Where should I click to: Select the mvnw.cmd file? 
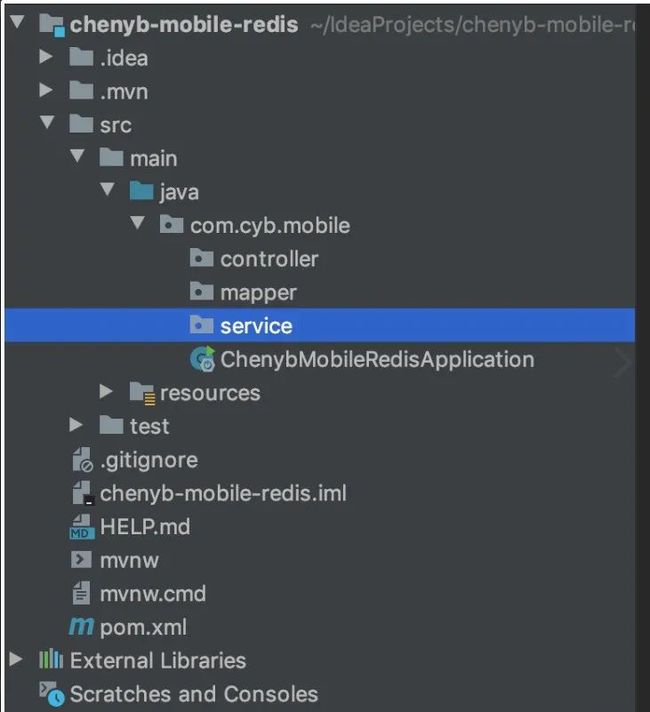pyautogui.click(x=153, y=594)
